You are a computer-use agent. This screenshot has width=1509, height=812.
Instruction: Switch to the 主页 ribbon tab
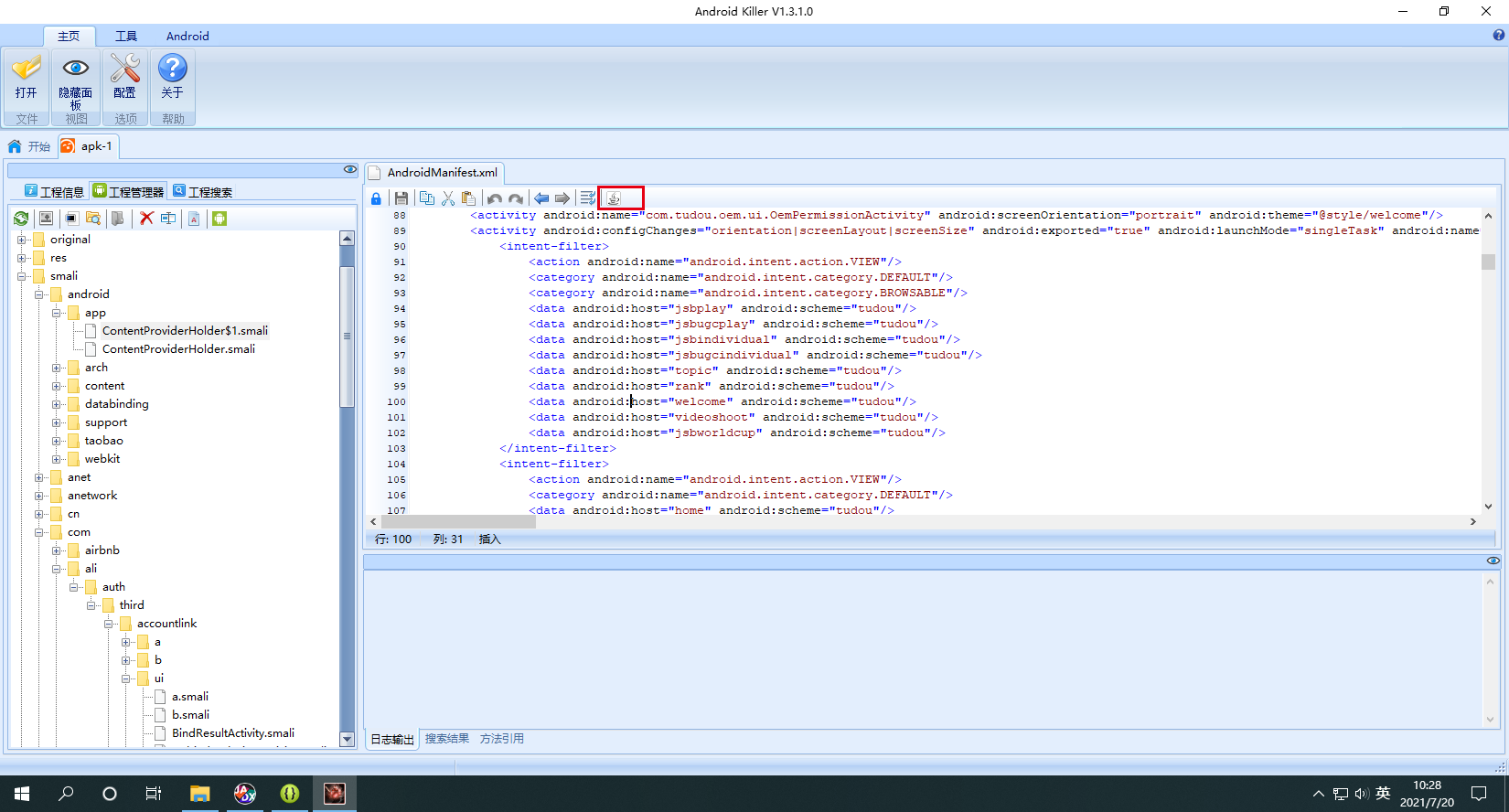(69, 36)
